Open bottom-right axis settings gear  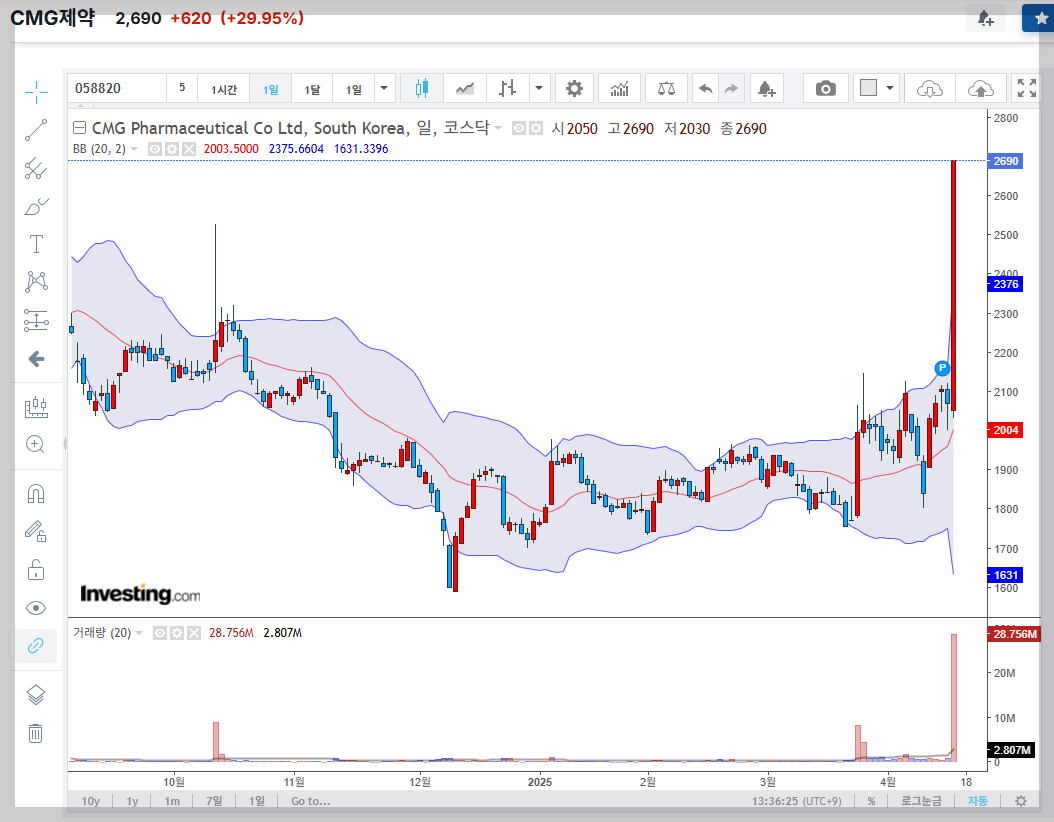pos(1020,800)
